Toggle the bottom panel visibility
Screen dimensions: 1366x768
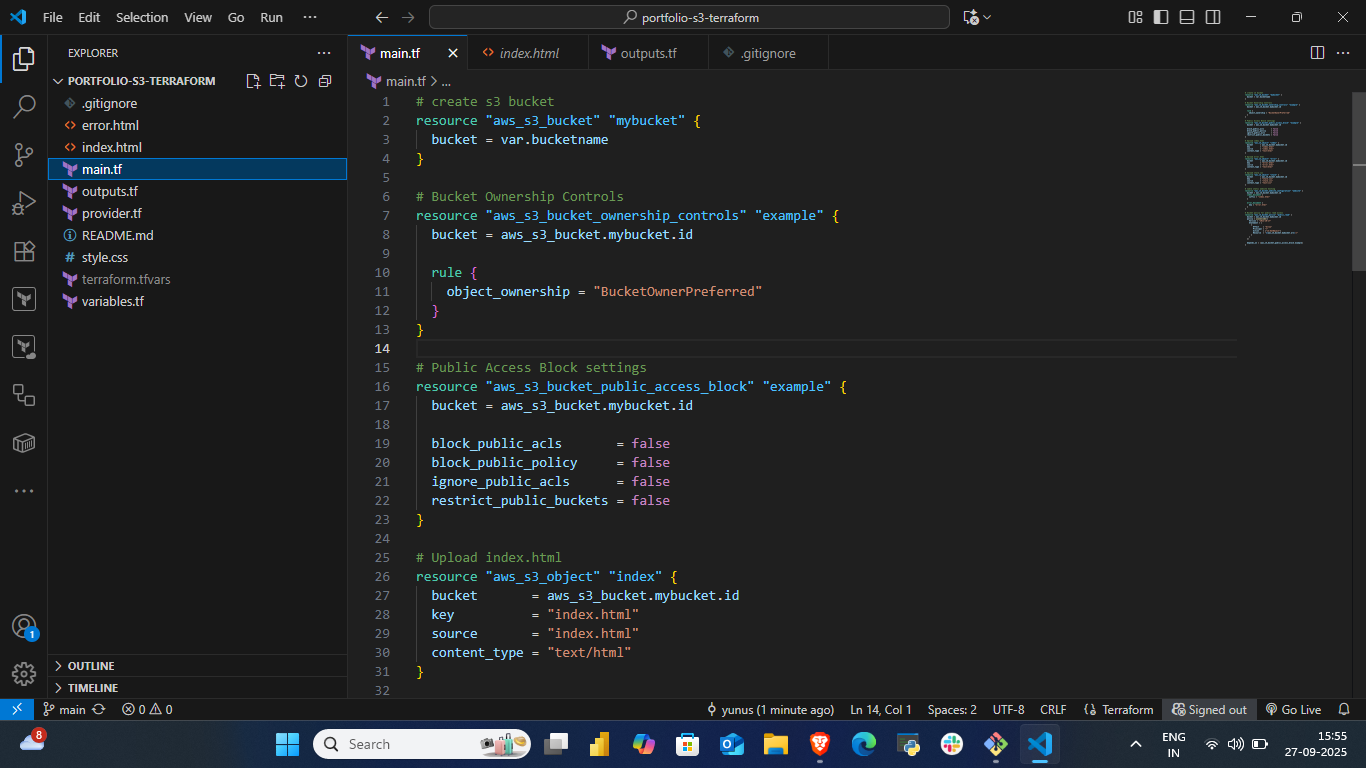[1187, 17]
